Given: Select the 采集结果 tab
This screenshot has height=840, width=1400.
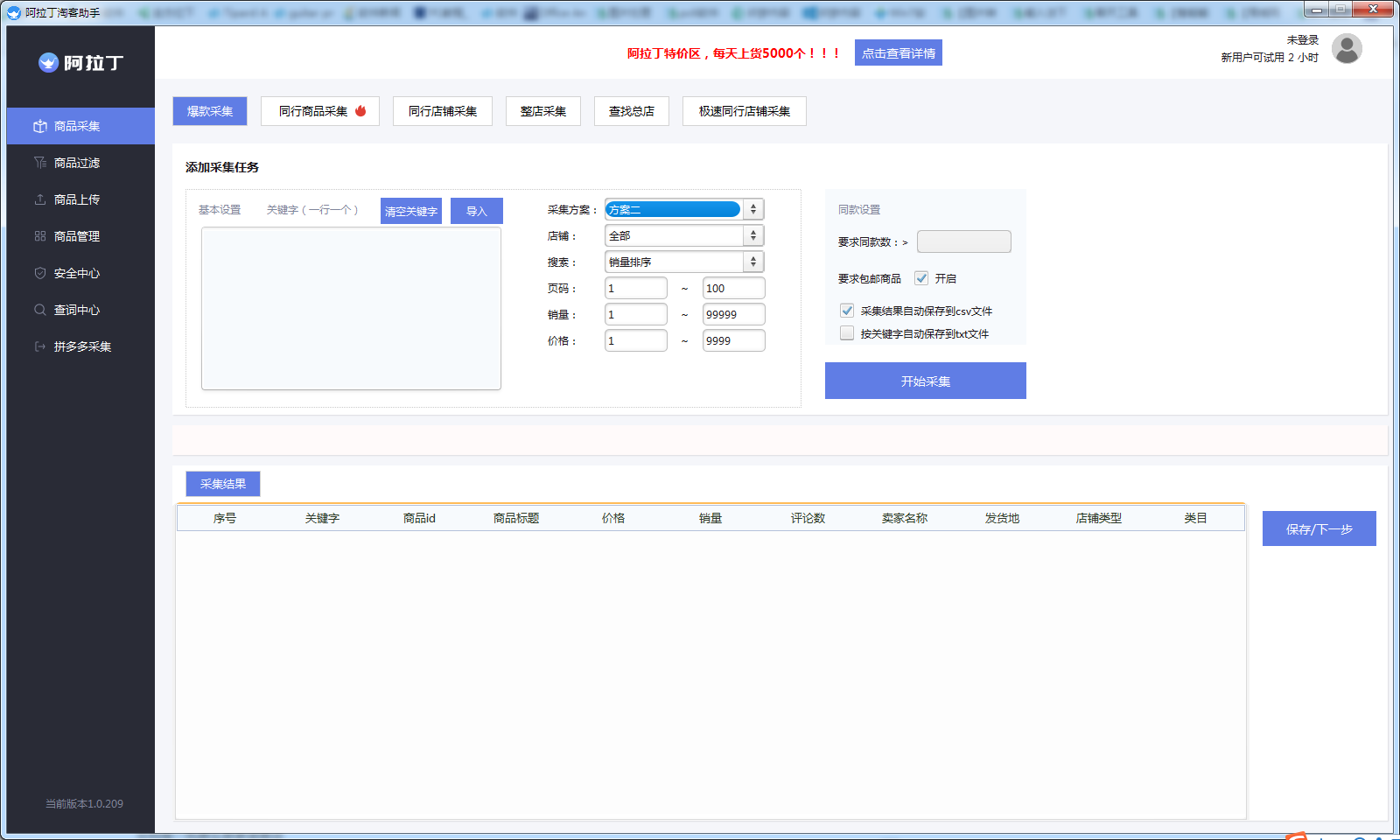Looking at the screenshot, I should pyautogui.click(x=223, y=484).
